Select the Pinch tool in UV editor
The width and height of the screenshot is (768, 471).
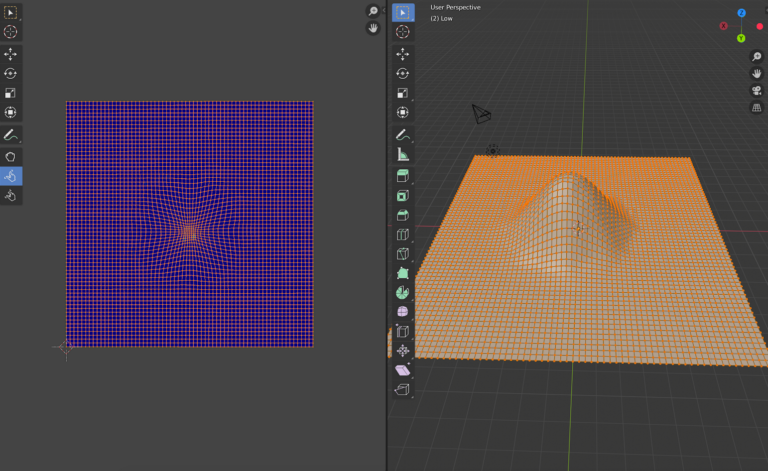(10, 196)
